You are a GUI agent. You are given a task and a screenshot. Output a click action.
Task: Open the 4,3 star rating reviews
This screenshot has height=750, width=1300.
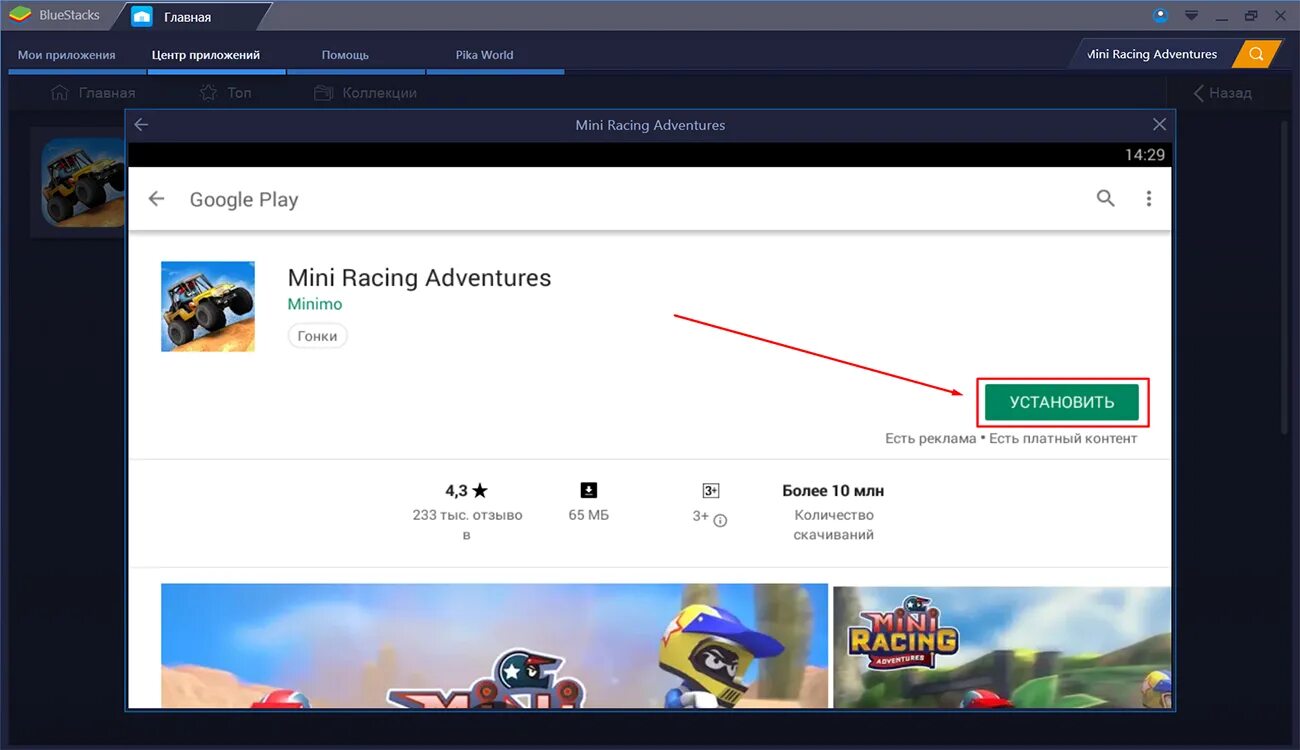point(466,491)
